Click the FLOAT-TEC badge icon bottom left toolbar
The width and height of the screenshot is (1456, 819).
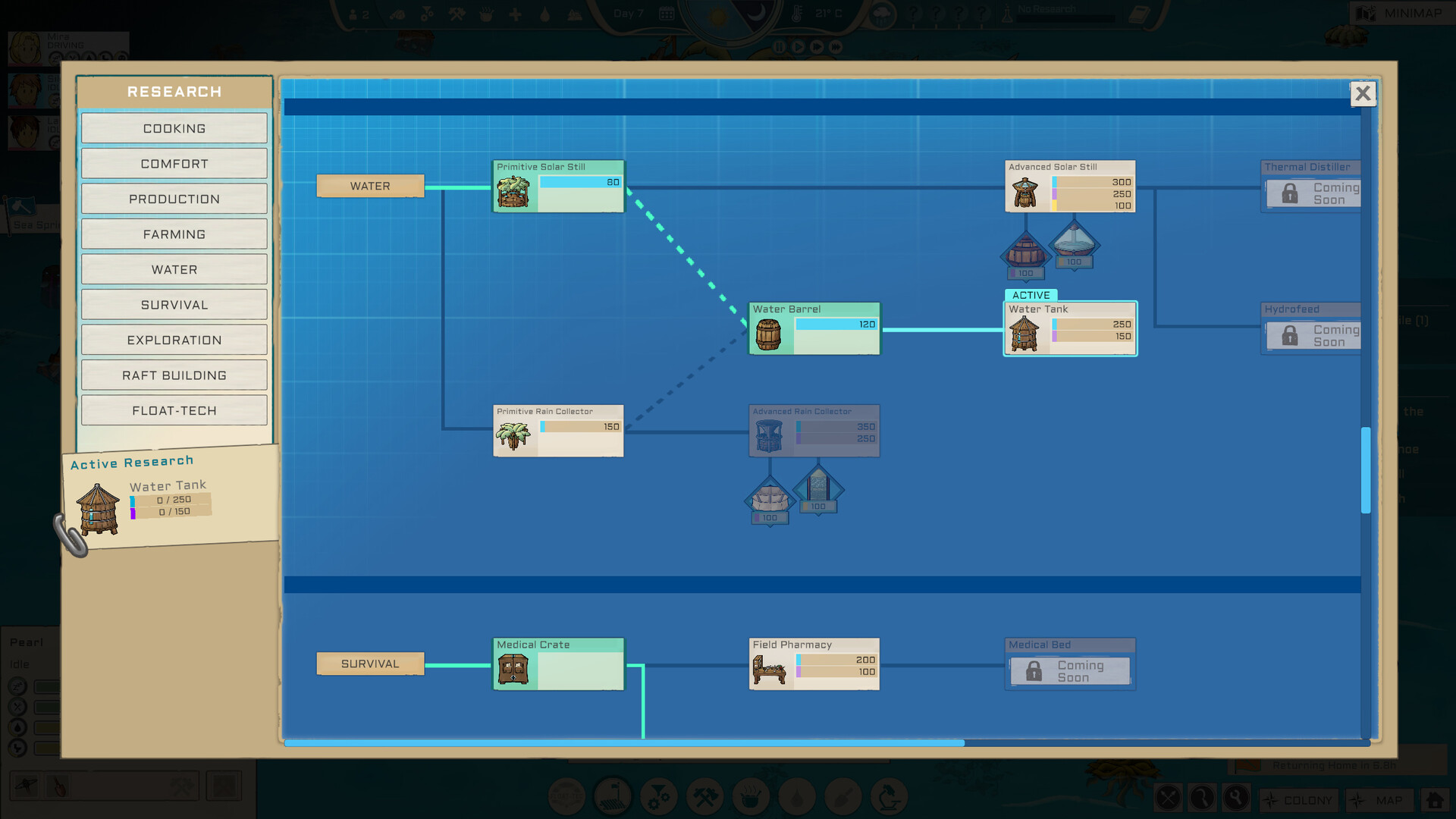[567, 797]
